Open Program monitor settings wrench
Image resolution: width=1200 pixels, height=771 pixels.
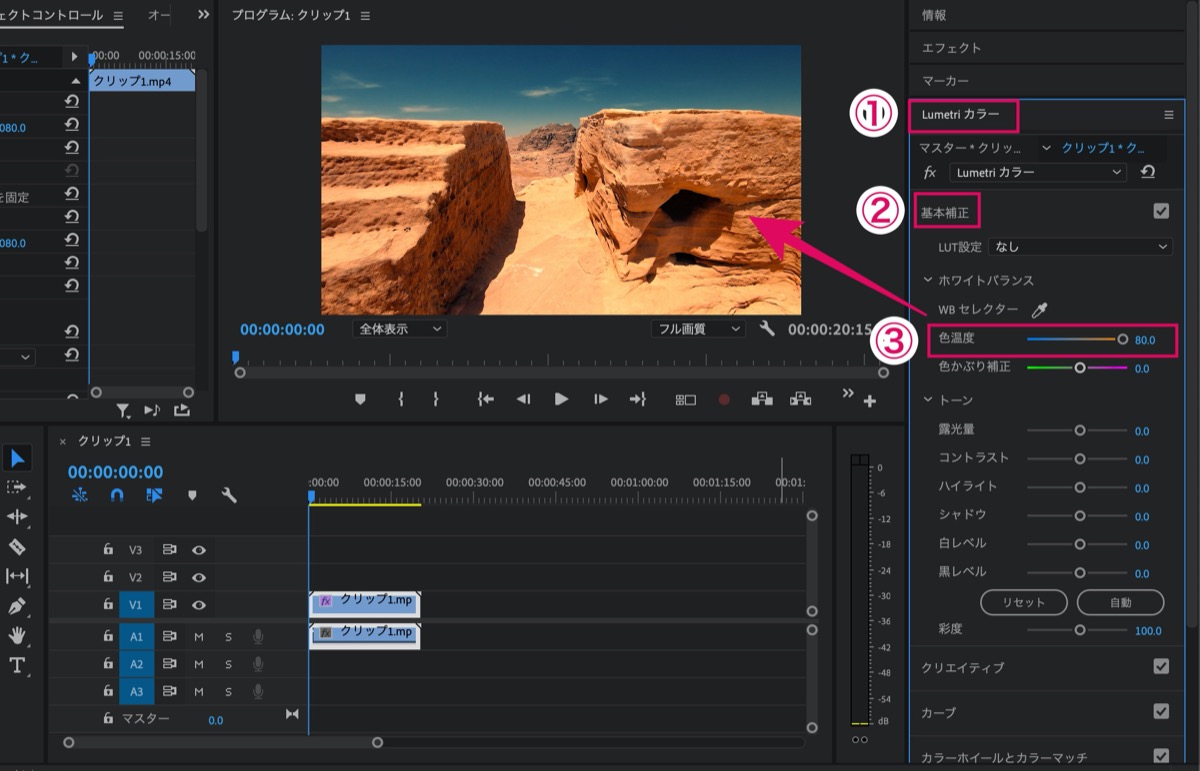[767, 329]
